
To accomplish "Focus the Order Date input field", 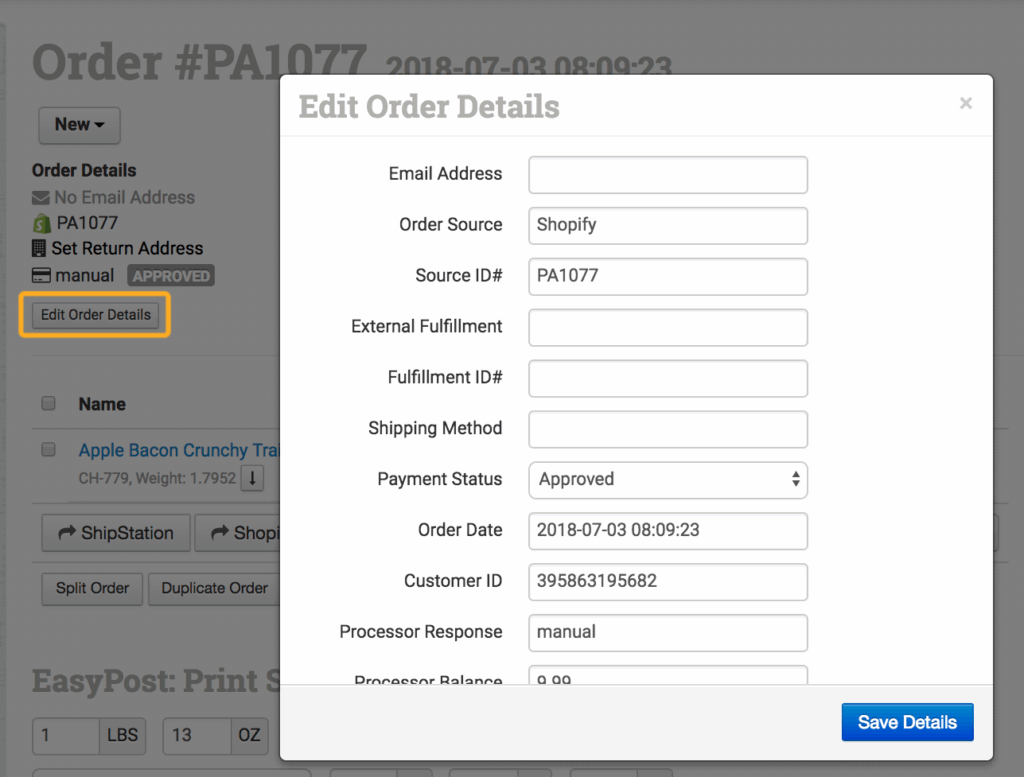I will tap(667, 531).
